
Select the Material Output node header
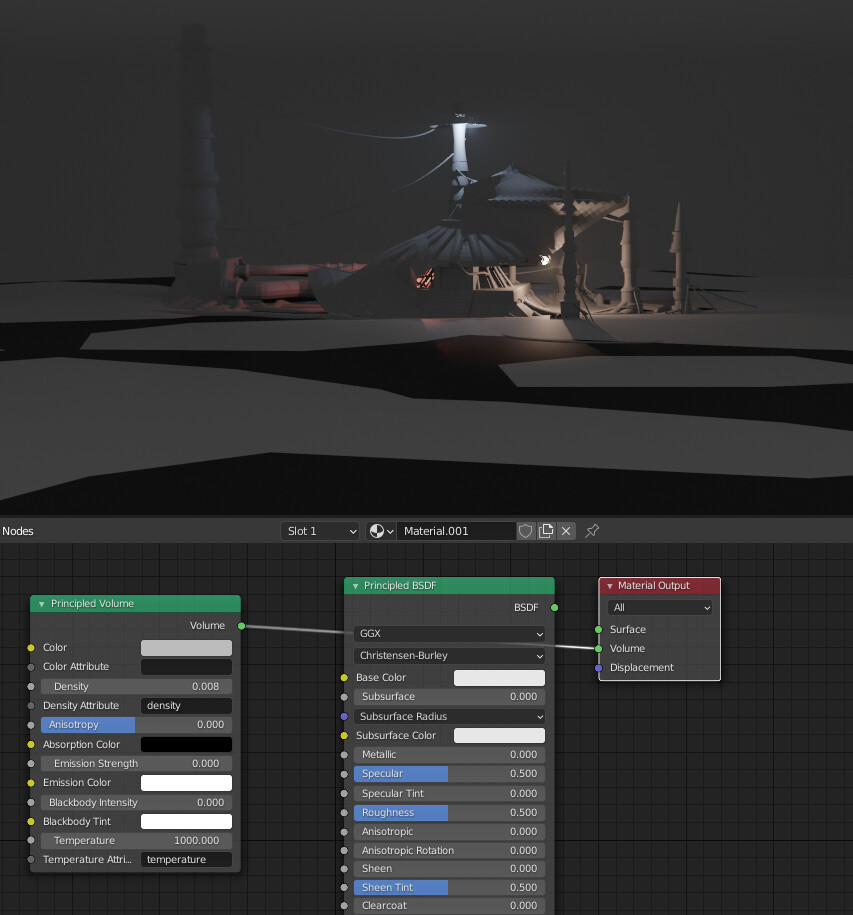click(660, 586)
